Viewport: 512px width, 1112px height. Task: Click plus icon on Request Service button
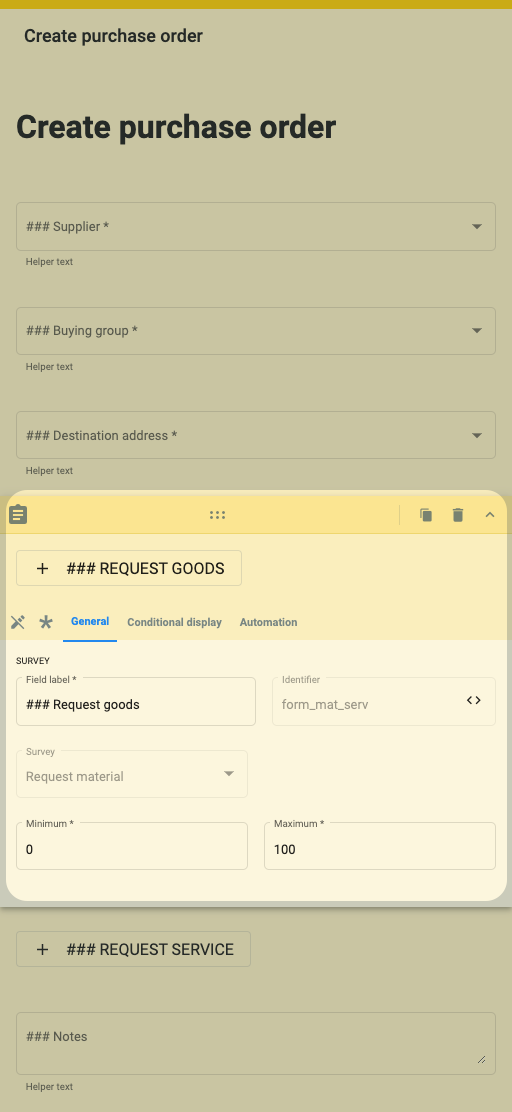(43, 949)
